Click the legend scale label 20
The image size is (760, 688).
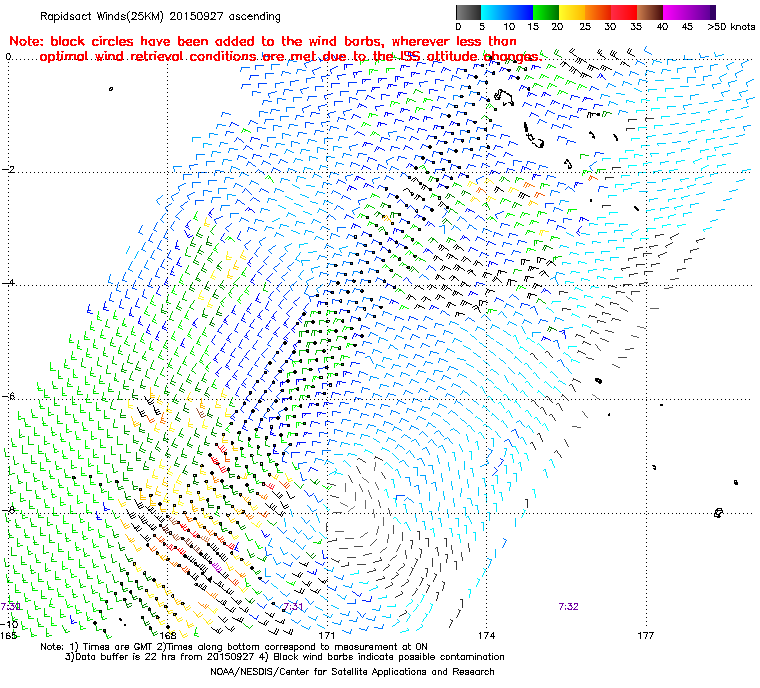pyautogui.click(x=557, y=27)
